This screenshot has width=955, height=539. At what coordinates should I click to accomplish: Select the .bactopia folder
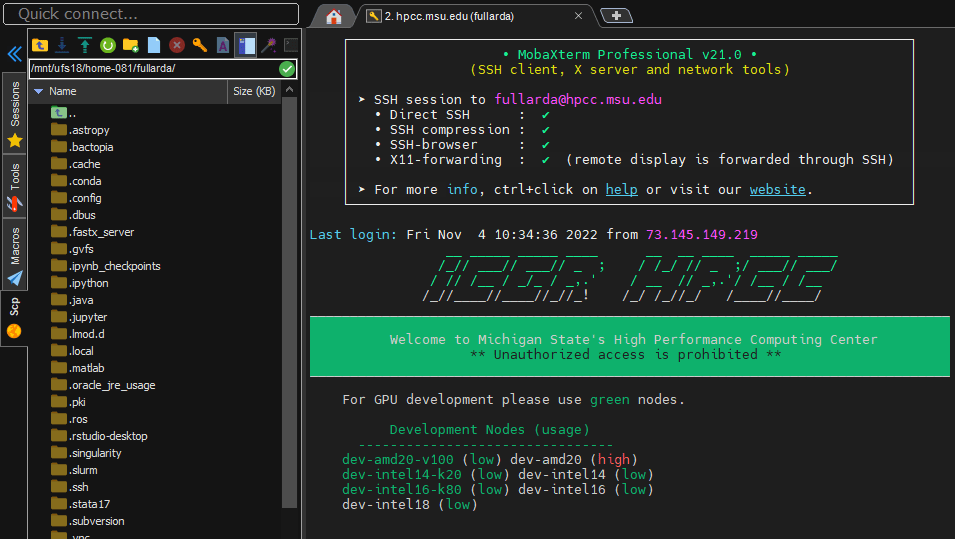pos(82,147)
